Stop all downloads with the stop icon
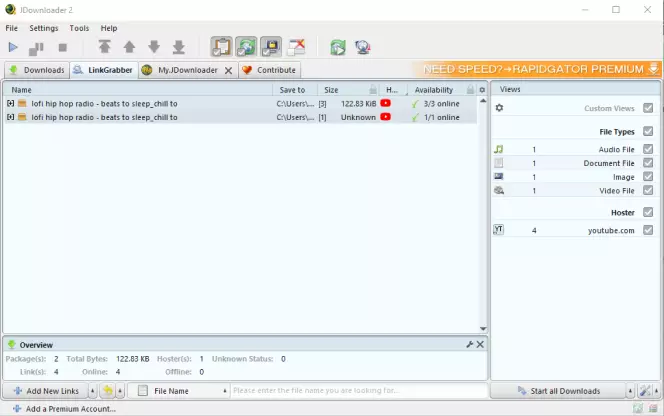 click(x=63, y=47)
